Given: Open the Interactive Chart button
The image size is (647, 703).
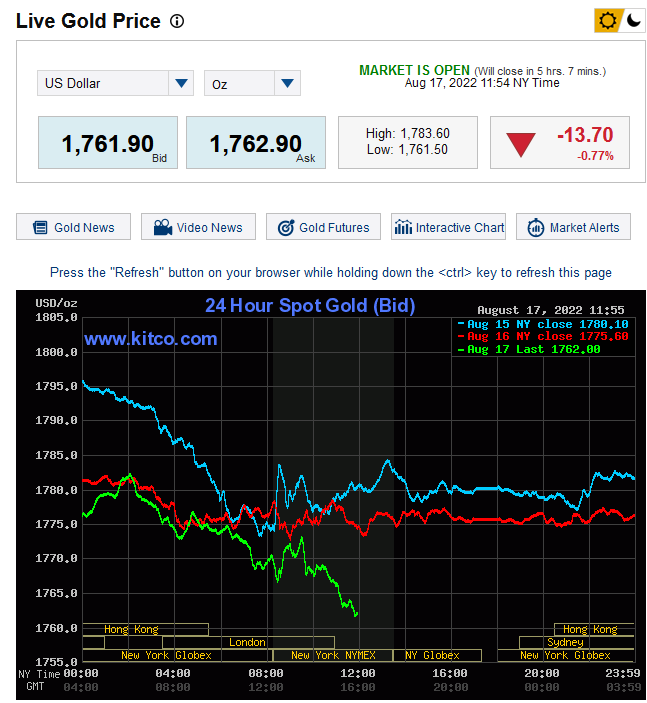Looking at the screenshot, I should 448,227.
